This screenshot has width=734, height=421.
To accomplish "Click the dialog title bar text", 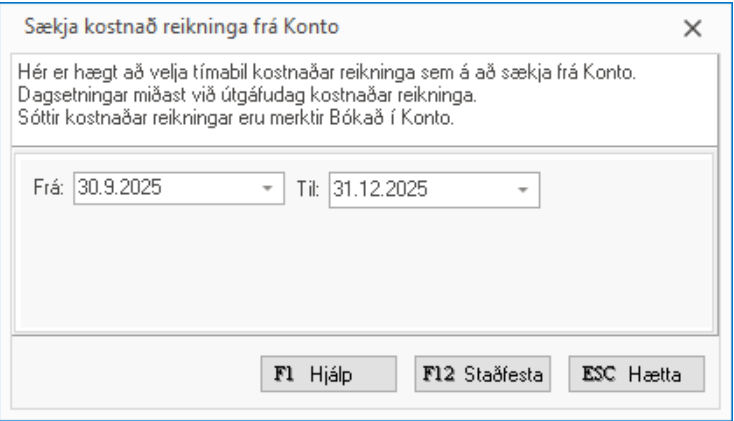I will pos(177,28).
